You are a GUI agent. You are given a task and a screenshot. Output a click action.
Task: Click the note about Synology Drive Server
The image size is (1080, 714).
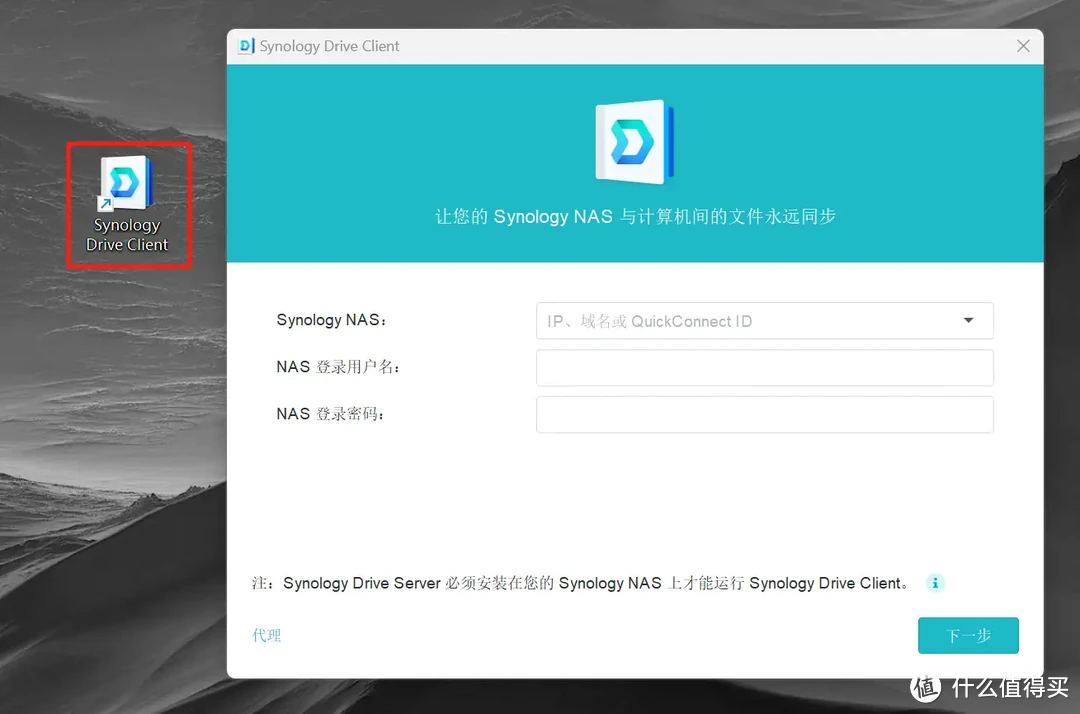coord(579,583)
